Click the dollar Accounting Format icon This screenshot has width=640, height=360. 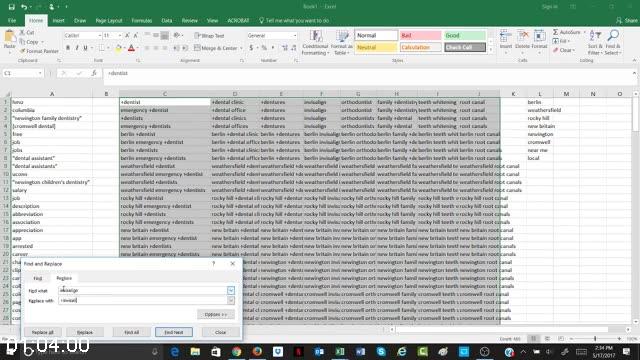[x=251, y=48]
